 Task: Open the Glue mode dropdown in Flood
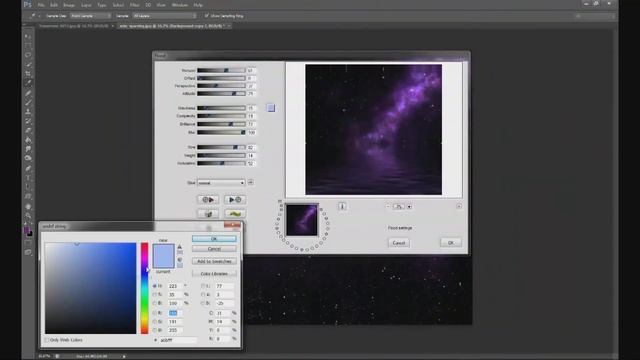[x=221, y=183]
